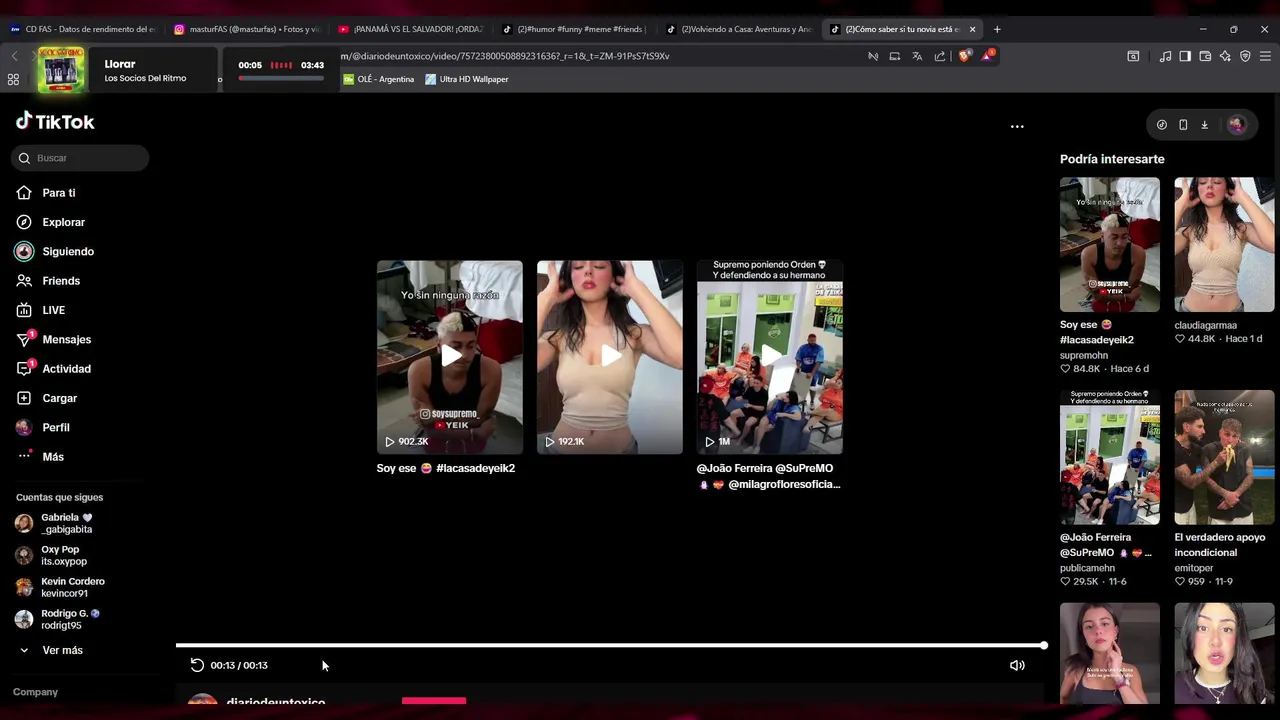Switch to '#humor #funny #meme' TikTok tab
The width and height of the screenshot is (1280, 720).
coord(575,29)
